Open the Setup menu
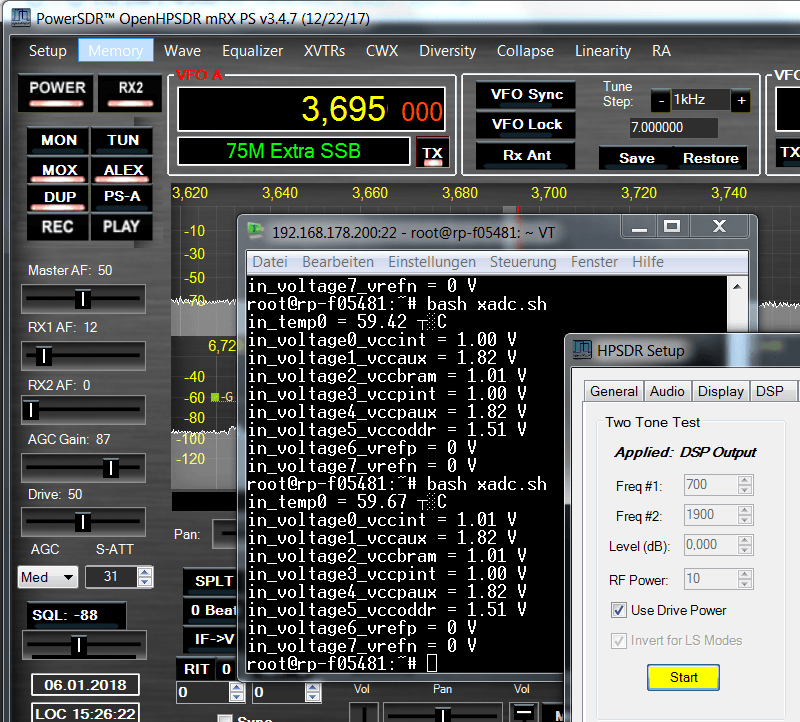 point(47,51)
